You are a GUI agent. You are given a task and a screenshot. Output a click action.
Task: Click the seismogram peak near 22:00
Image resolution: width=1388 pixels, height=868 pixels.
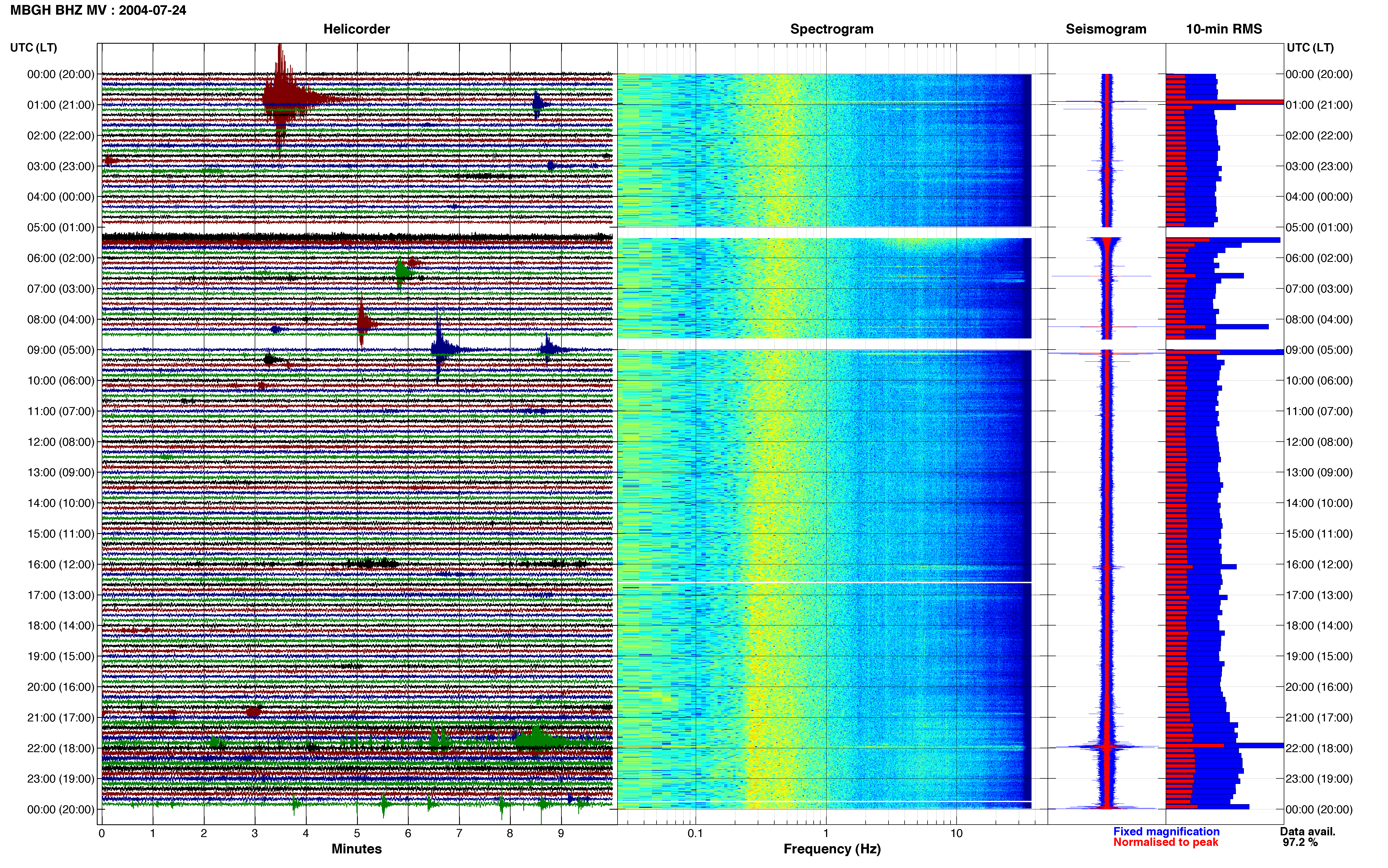(x=1107, y=747)
